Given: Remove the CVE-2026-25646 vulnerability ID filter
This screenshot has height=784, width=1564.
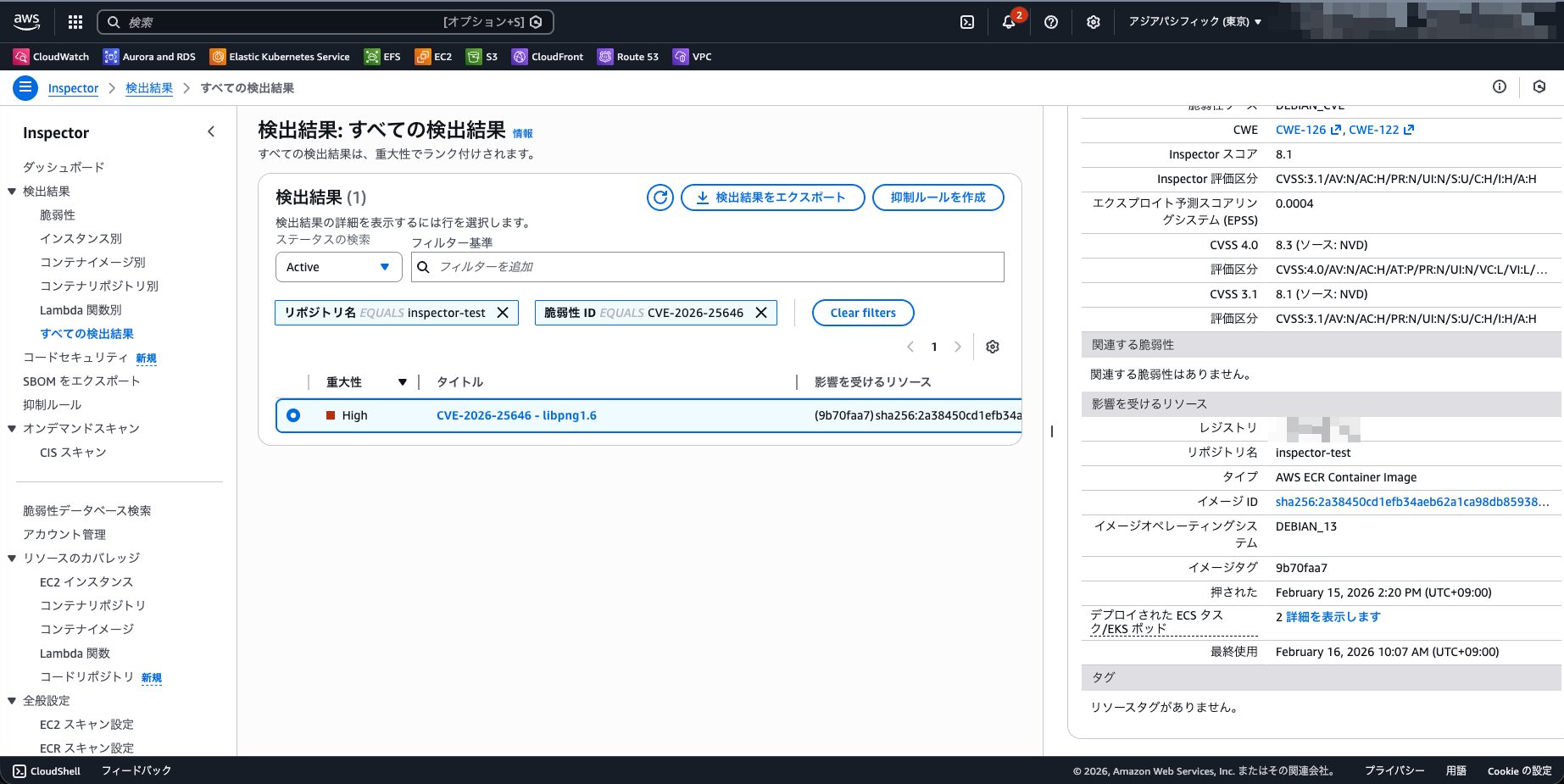Looking at the screenshot, I should coord(761,313).
